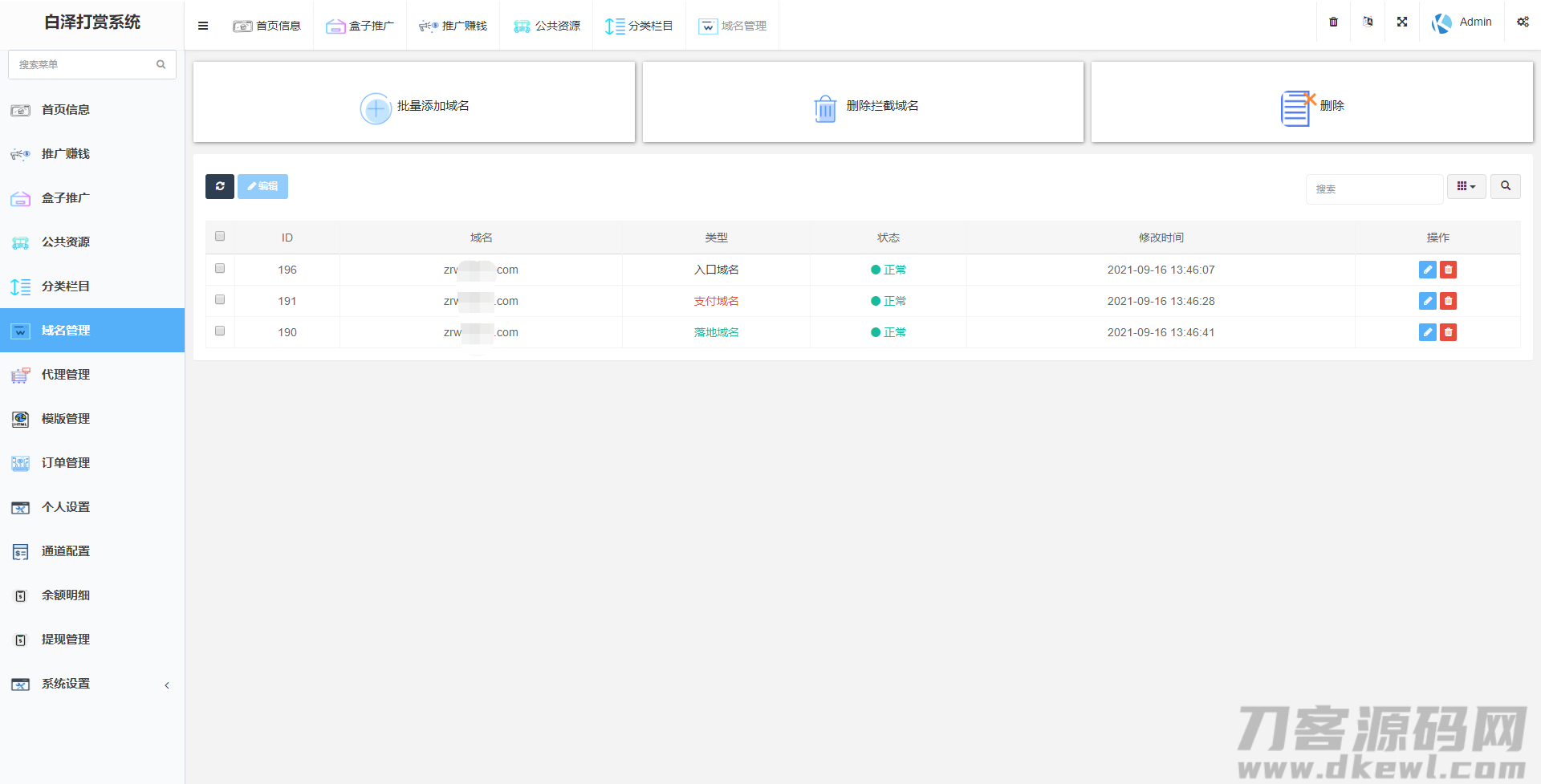
Task: Expand the 系统设置 sidebar menu
Action: tap(92, 684)
